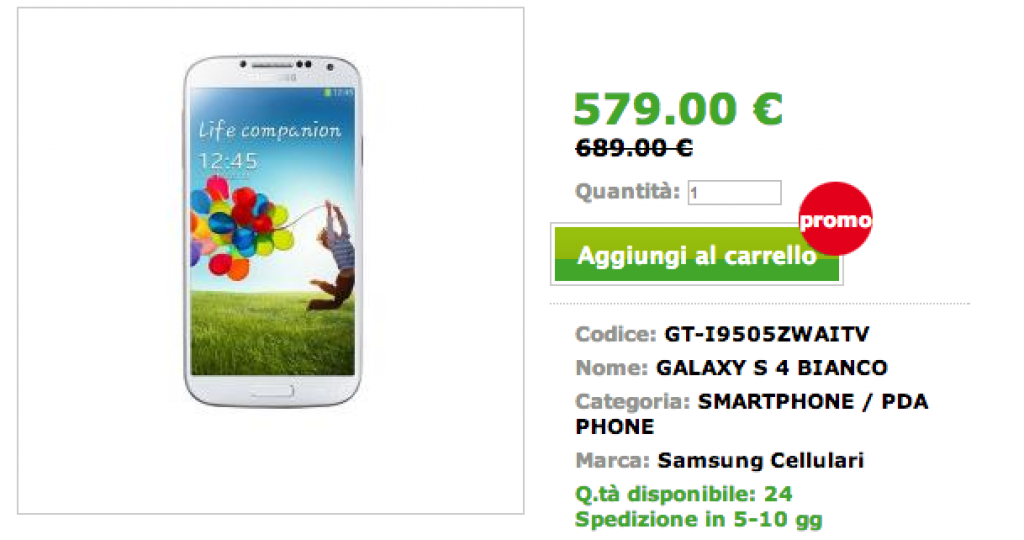Viewport: 1024px width, 540px height.
Task: Click the 579.00 € current price
Action: [x=678, y=108]
